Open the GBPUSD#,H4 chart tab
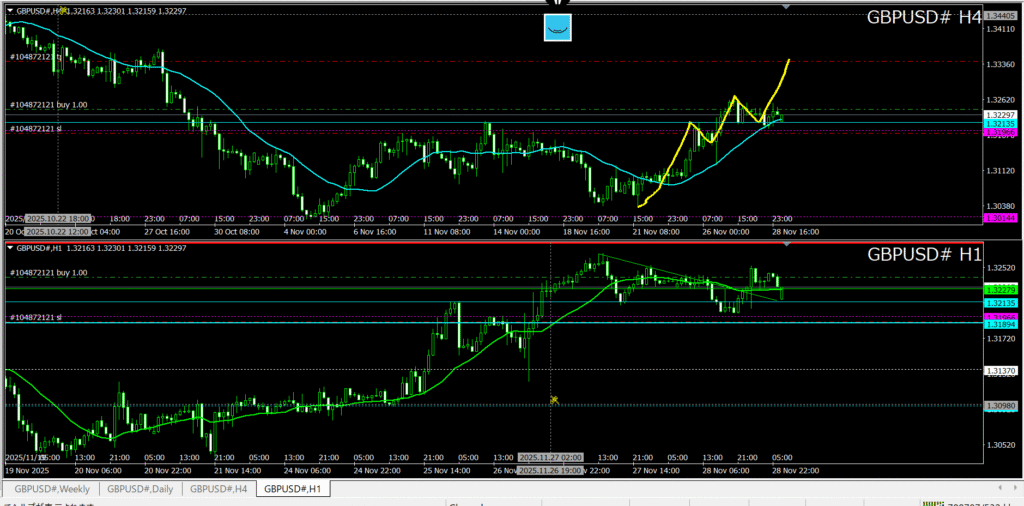1024x506 pixels. click(218, 489)
